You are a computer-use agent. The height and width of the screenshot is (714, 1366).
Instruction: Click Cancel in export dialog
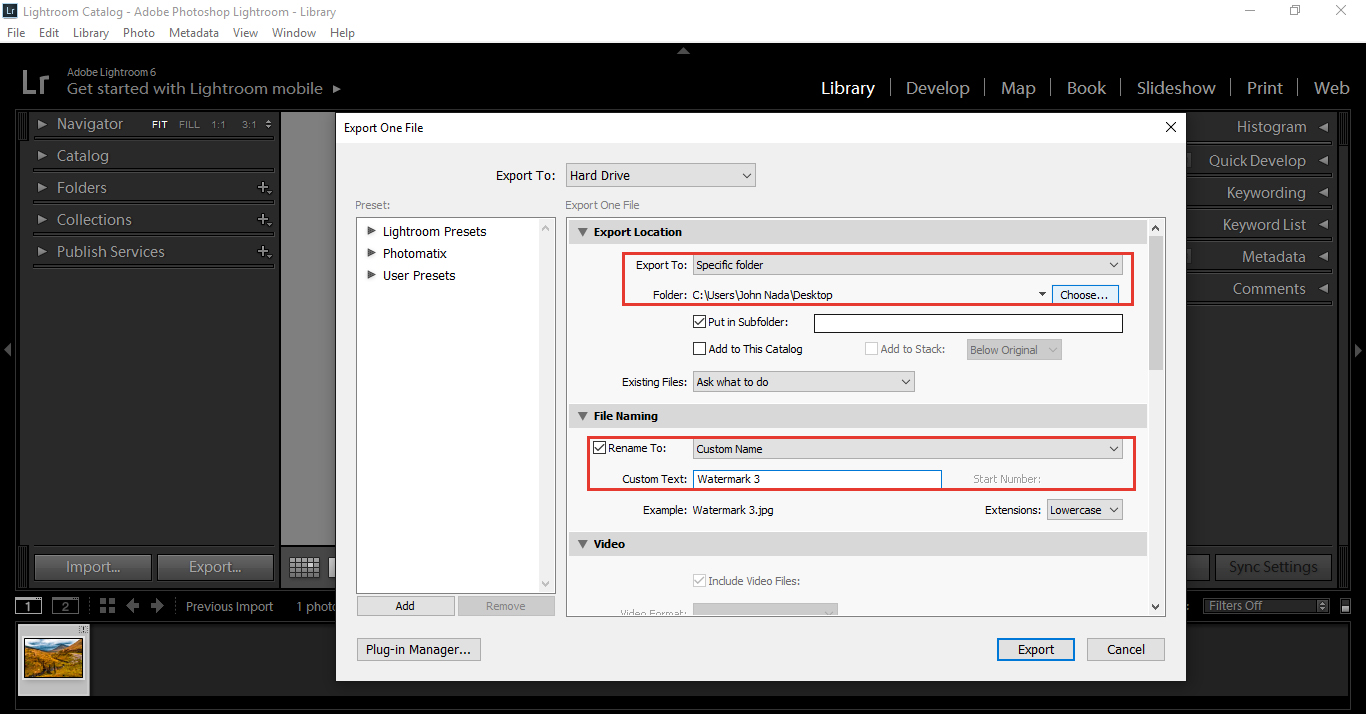tap(1126, 650)
